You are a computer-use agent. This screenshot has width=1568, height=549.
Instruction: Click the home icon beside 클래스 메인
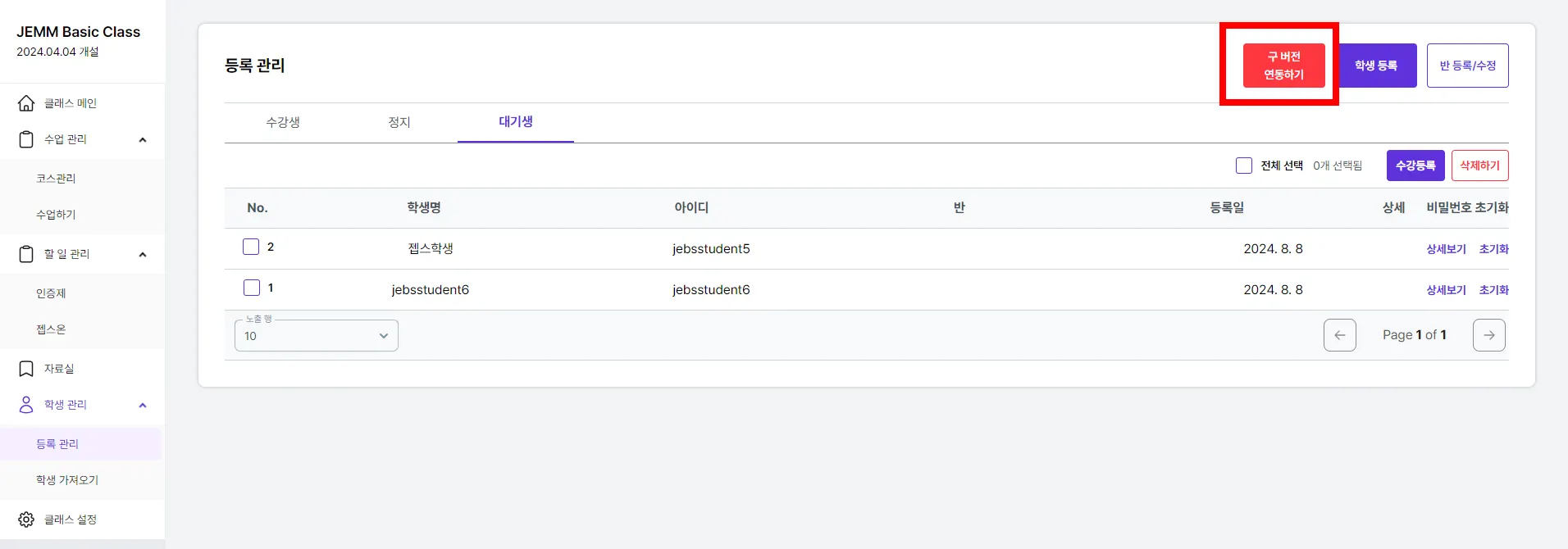(x=26, y=103)
